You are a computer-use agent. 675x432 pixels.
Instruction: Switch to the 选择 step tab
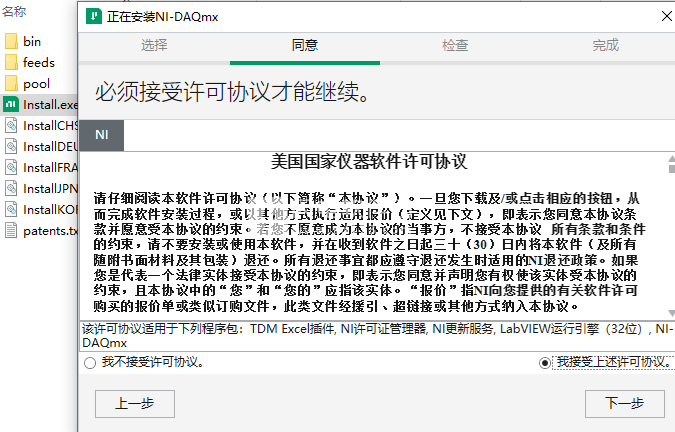pos(154,45)
